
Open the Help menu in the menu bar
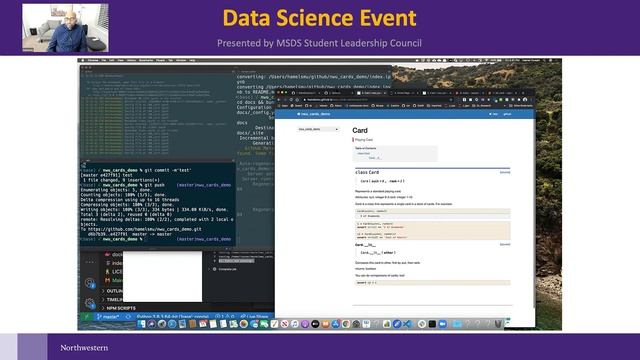(192, 60)
